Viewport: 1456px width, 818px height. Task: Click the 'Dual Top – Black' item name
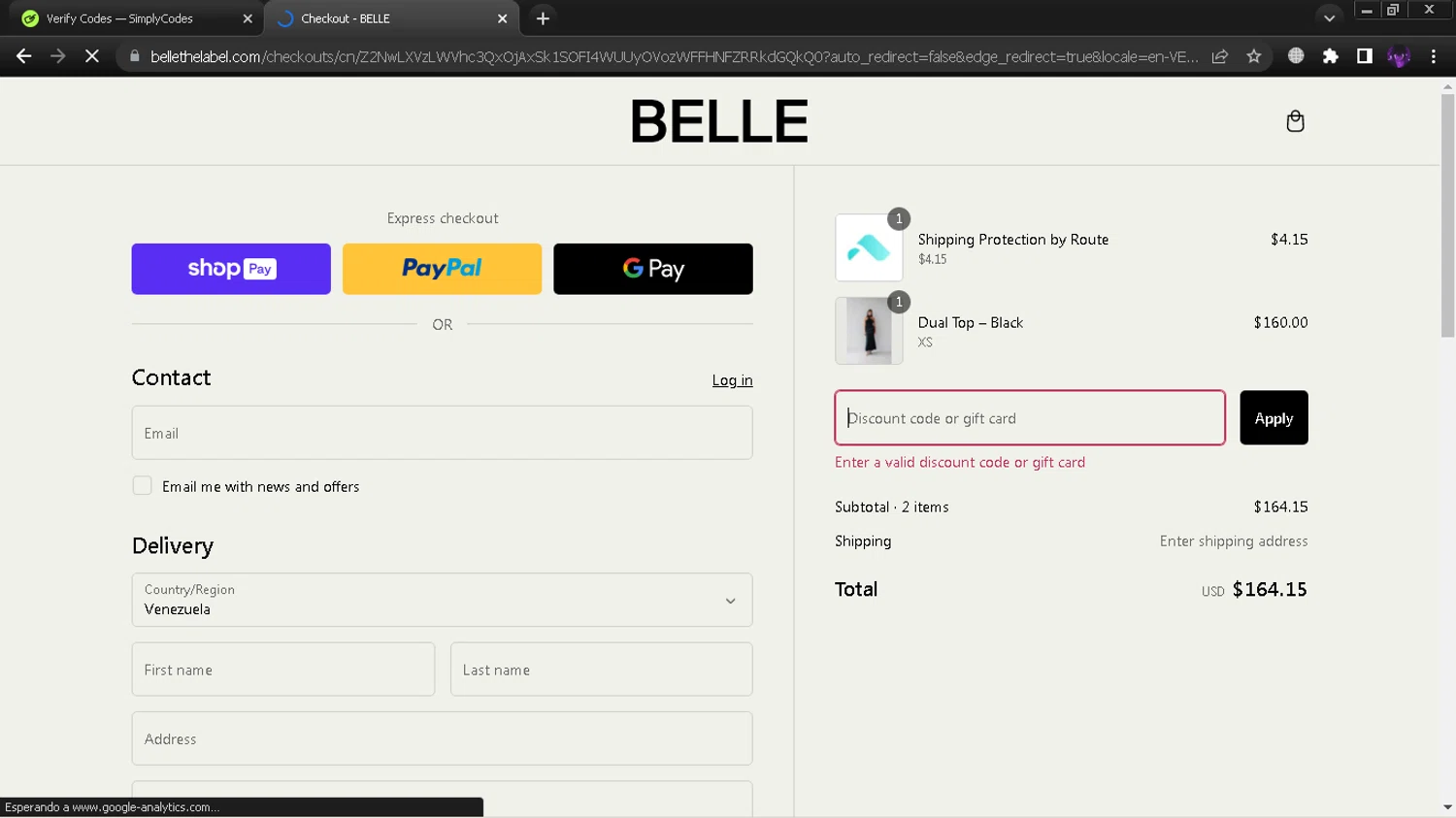click(x=971, y=322)
